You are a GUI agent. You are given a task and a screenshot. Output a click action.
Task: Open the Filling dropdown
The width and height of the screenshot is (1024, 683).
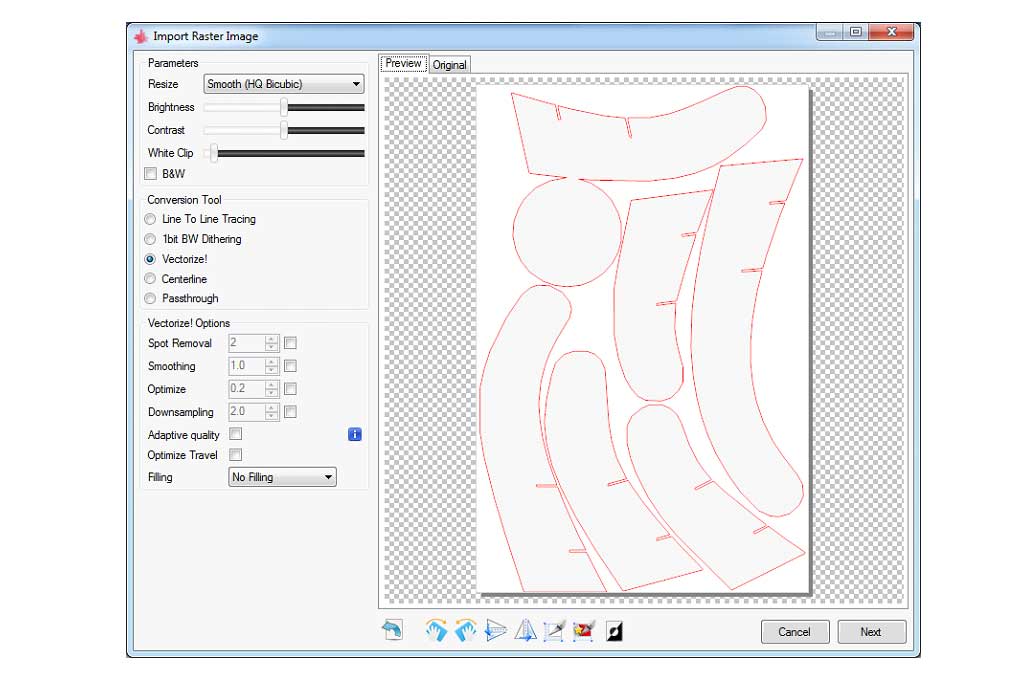coord(281,477)
